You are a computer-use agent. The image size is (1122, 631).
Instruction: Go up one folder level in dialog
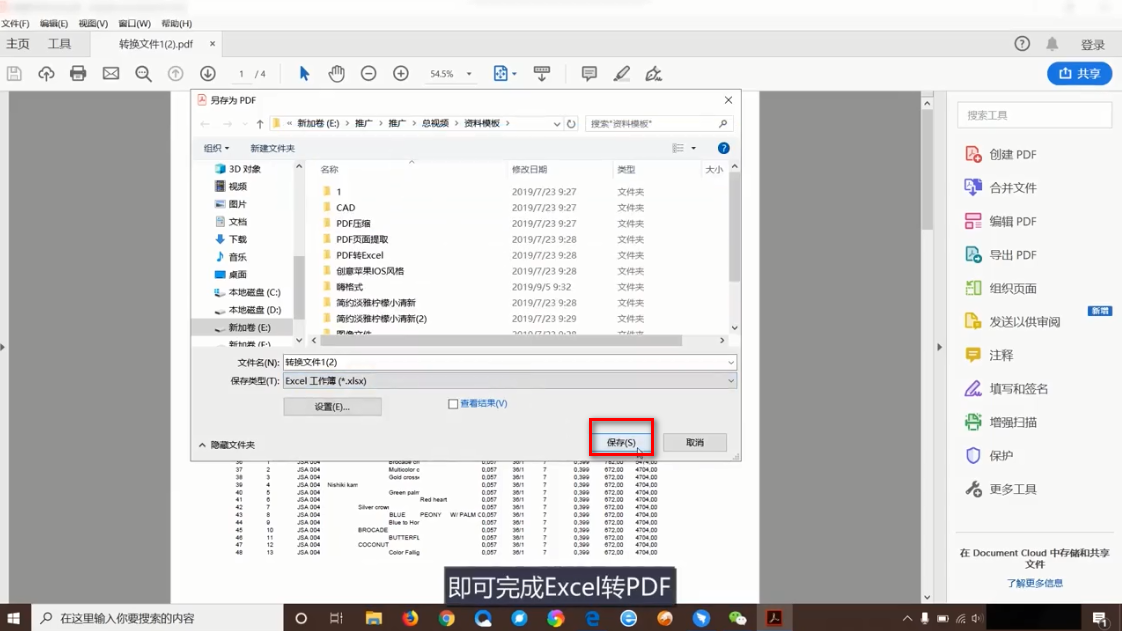click(x=260, y=124)
